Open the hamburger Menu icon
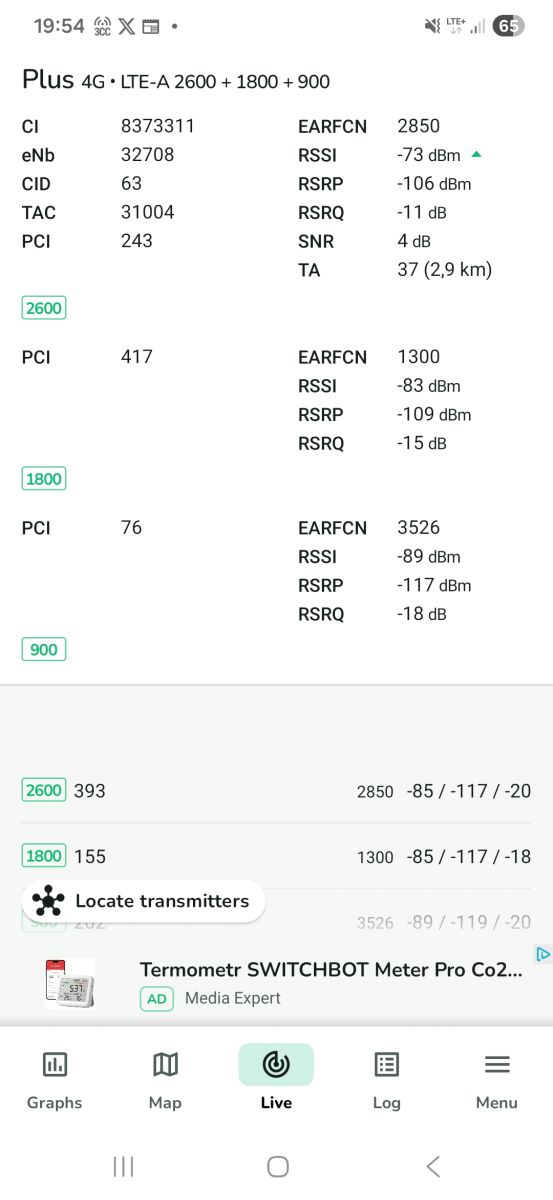The width and height of the screenshot is (553, 1200). [497, 1065]
